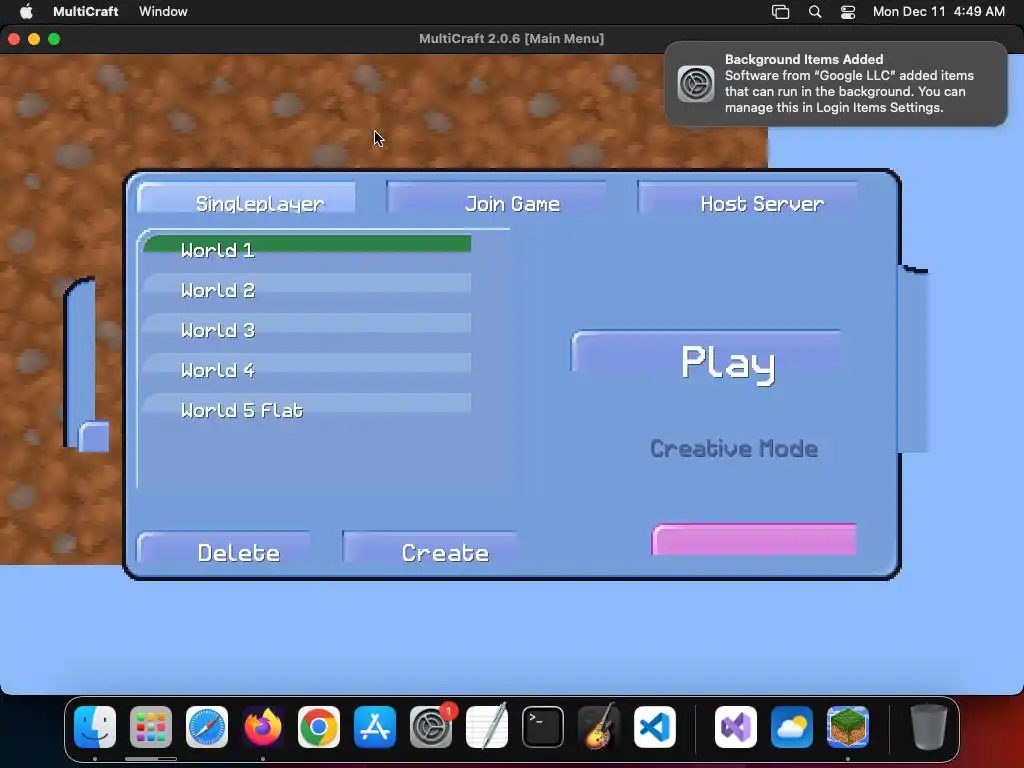Select World 4 in the list
The height and width of the screenshot is (768, 1024).
coord(306,365)
